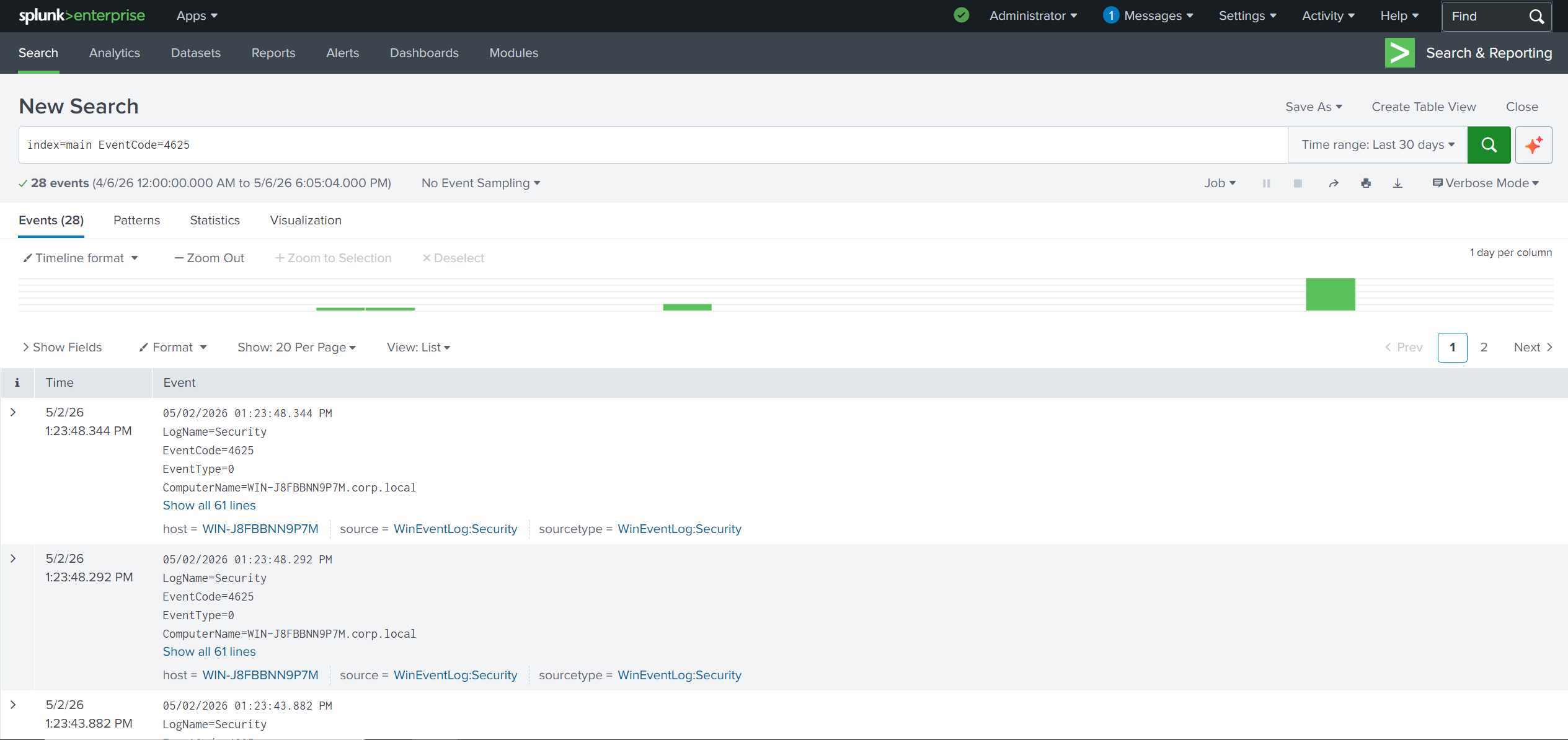Image resolution: width=1568 pixels, height=740 pixels.
Task: Switch to the Statistics tab
Action: click(215, 221)
